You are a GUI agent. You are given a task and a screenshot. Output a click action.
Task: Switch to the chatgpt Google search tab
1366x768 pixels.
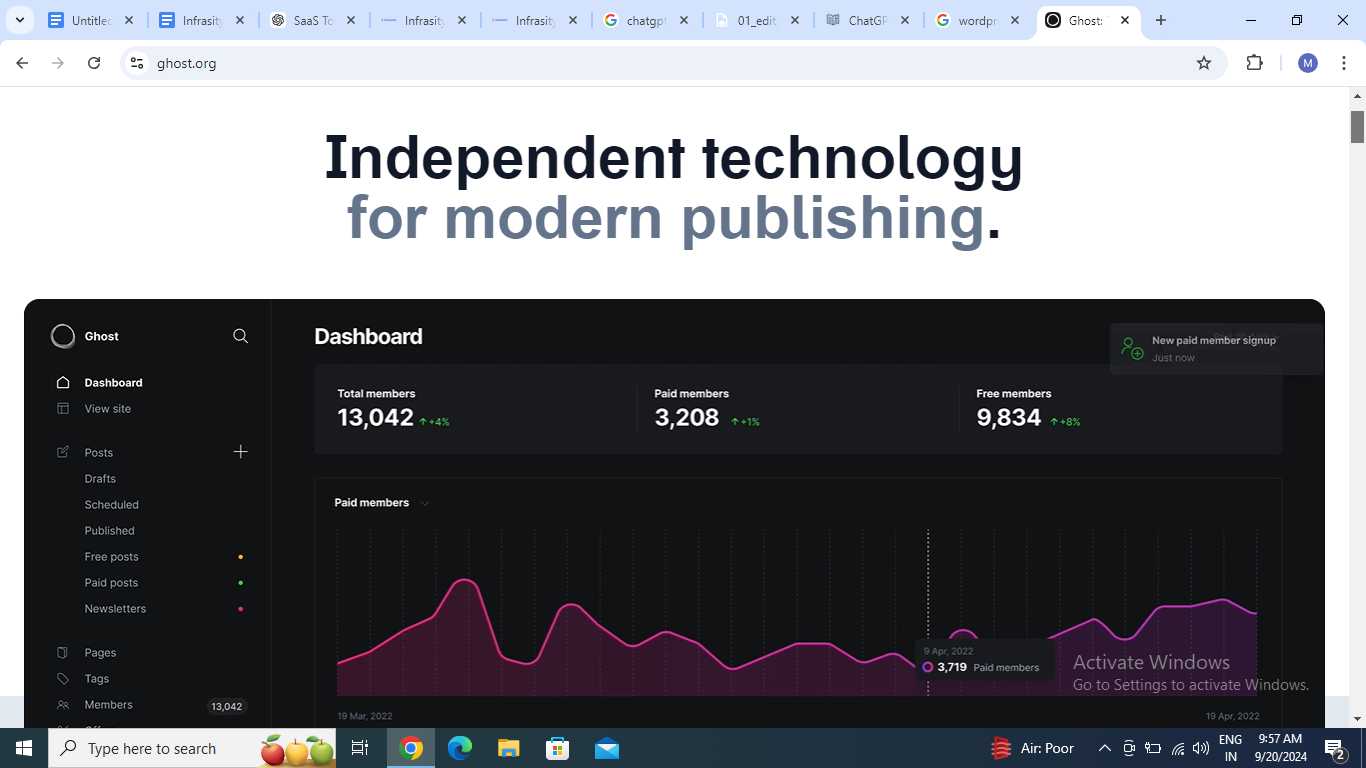click(646, 20)
